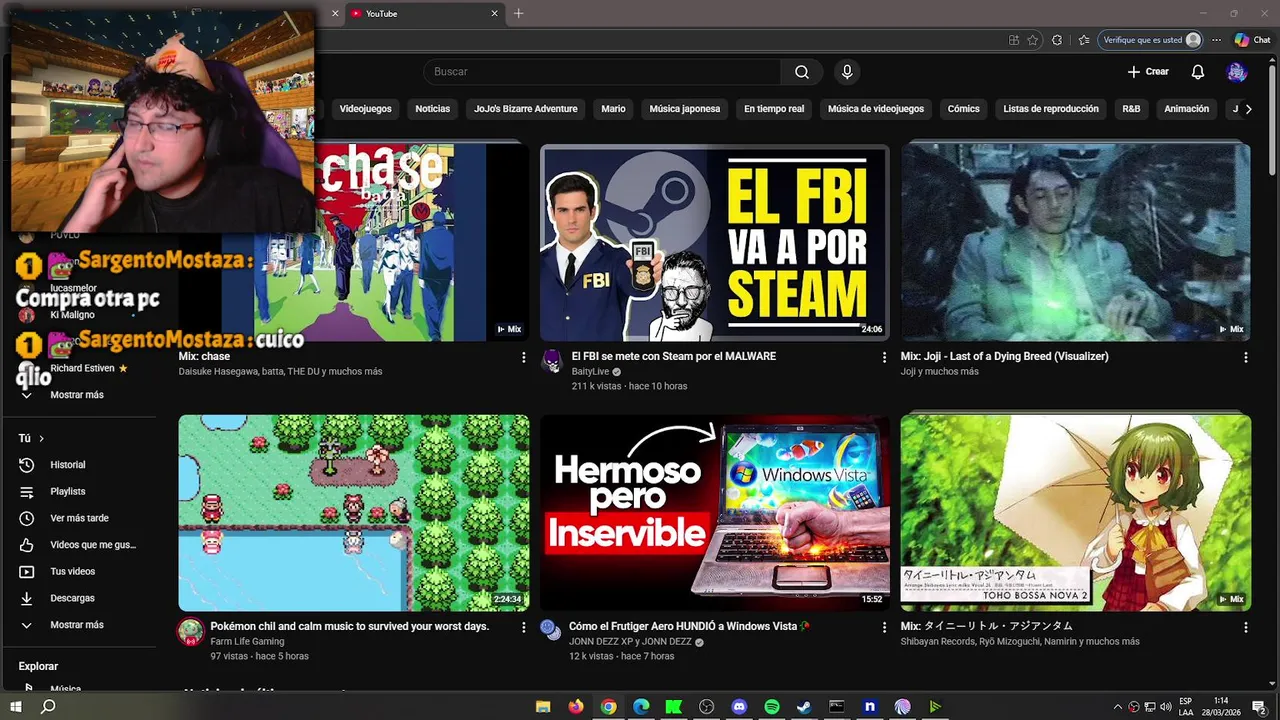This screenshot has width=1280, height=720.
Task: Open options menu for Mix: chase
Action: pos(523,357)
